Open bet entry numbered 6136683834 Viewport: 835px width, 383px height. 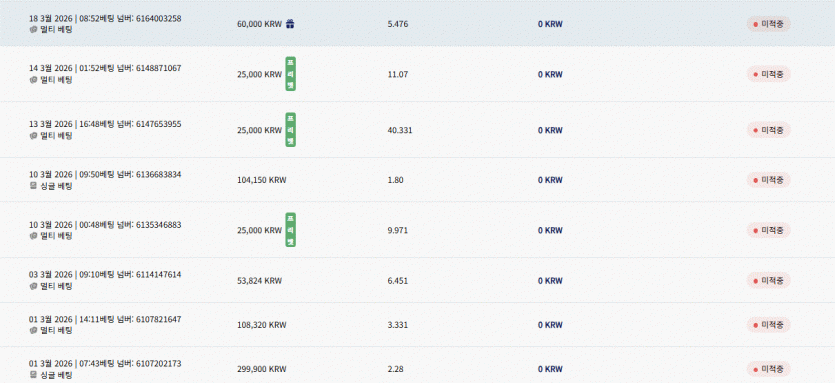tap(418, 180)
